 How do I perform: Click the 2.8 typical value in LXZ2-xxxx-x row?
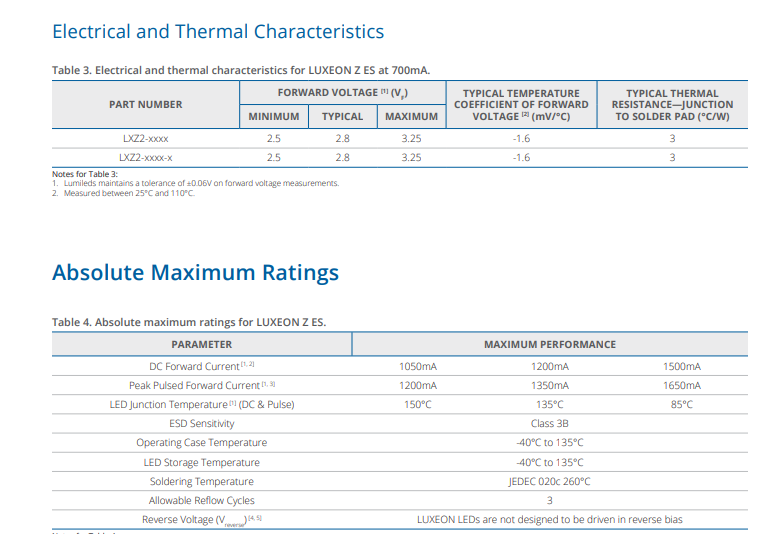[x=343, y=157]
